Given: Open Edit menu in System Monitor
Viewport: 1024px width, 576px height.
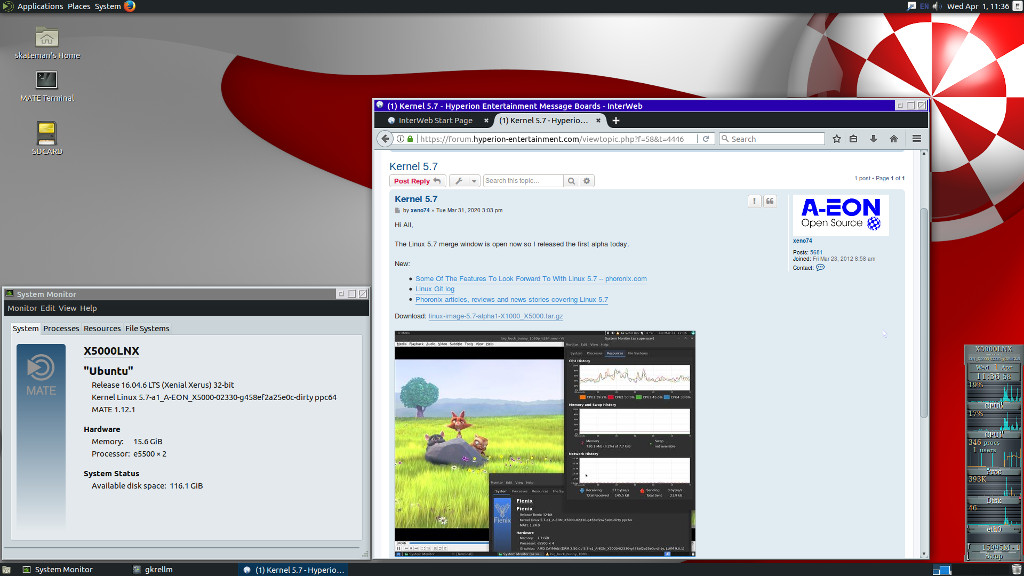Looking at the screenshot, I should pyautogui.click(x=48, y=308).
